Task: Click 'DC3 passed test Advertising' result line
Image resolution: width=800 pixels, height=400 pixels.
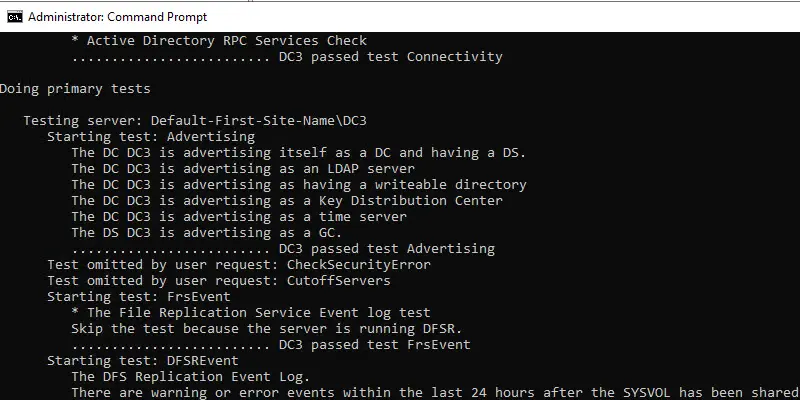Action: pyautogui.click(x=283, y=248)
